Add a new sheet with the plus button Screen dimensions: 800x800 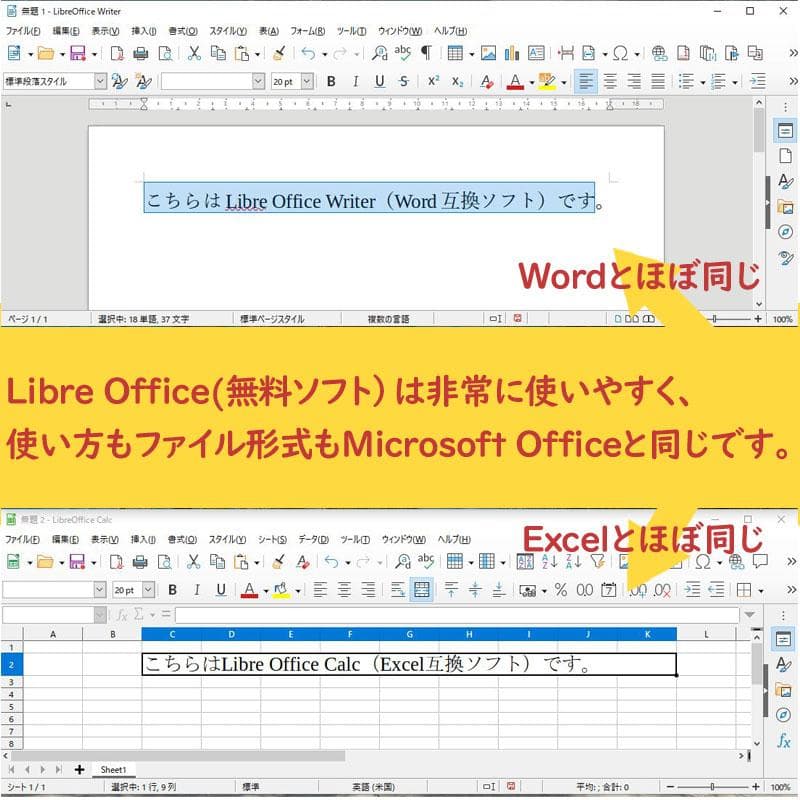pos(78,769)
